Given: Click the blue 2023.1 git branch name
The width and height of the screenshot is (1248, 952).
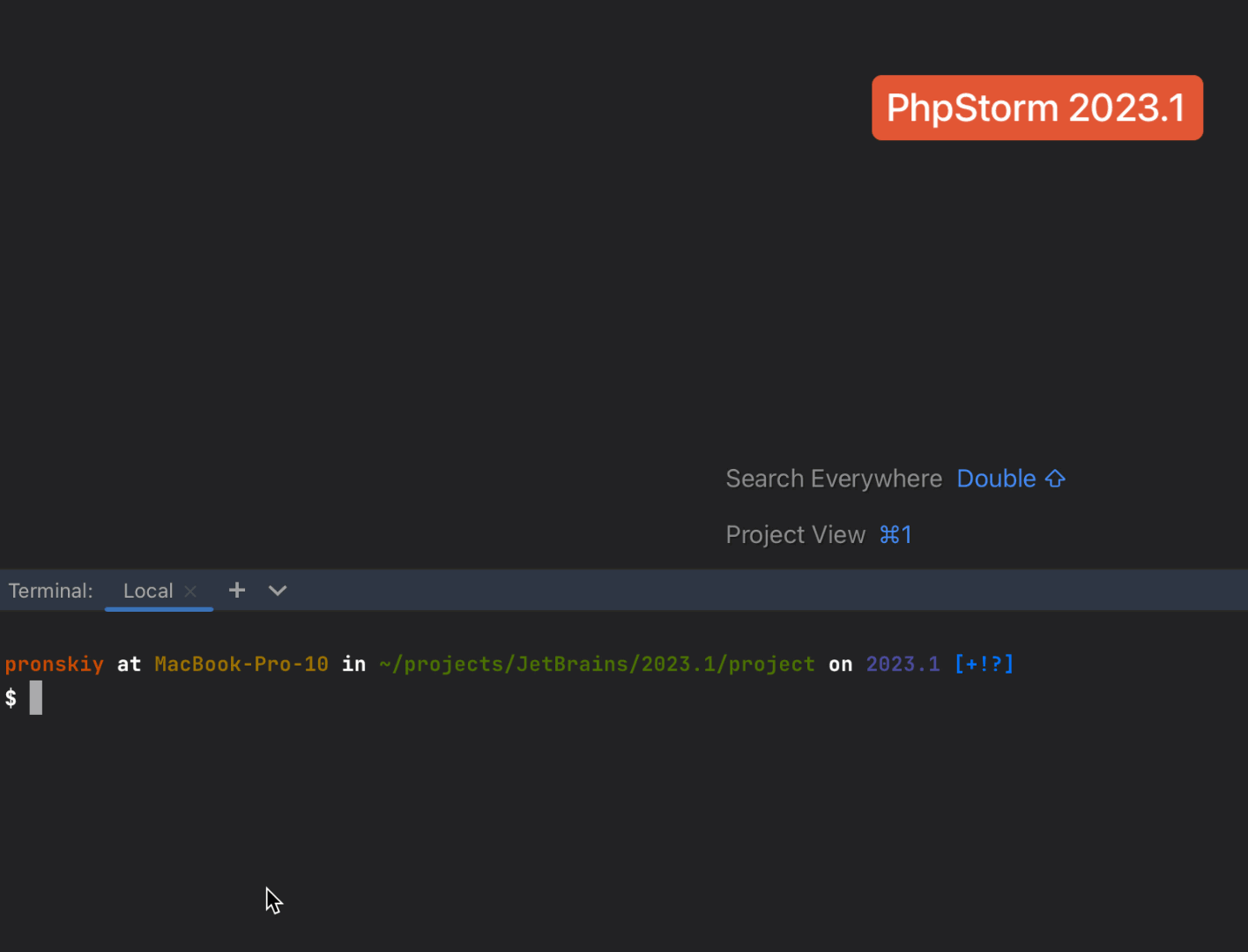Looking at the screenshot, I should pyautogui.click(x=903, y=664).
